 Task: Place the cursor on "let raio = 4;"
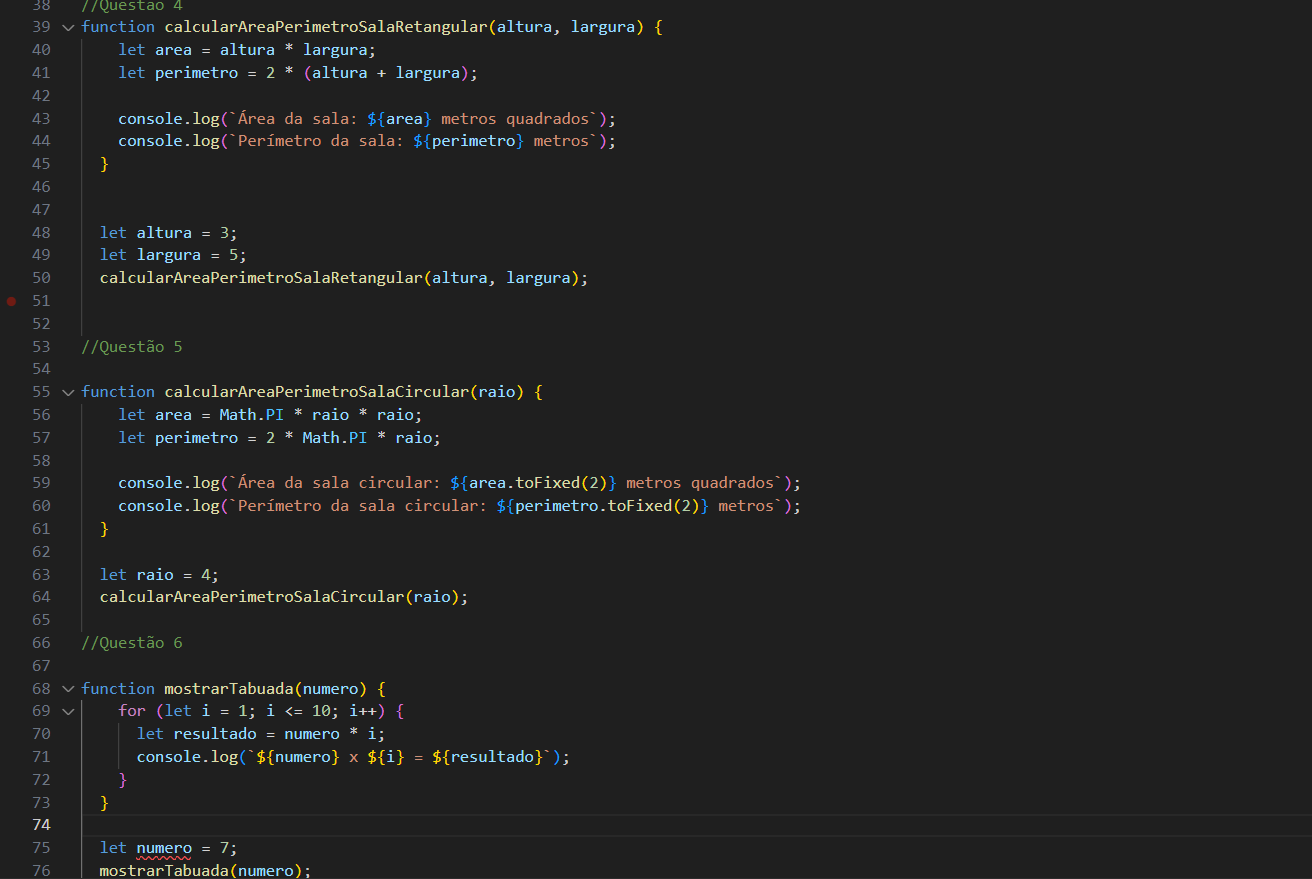point(159,575)
